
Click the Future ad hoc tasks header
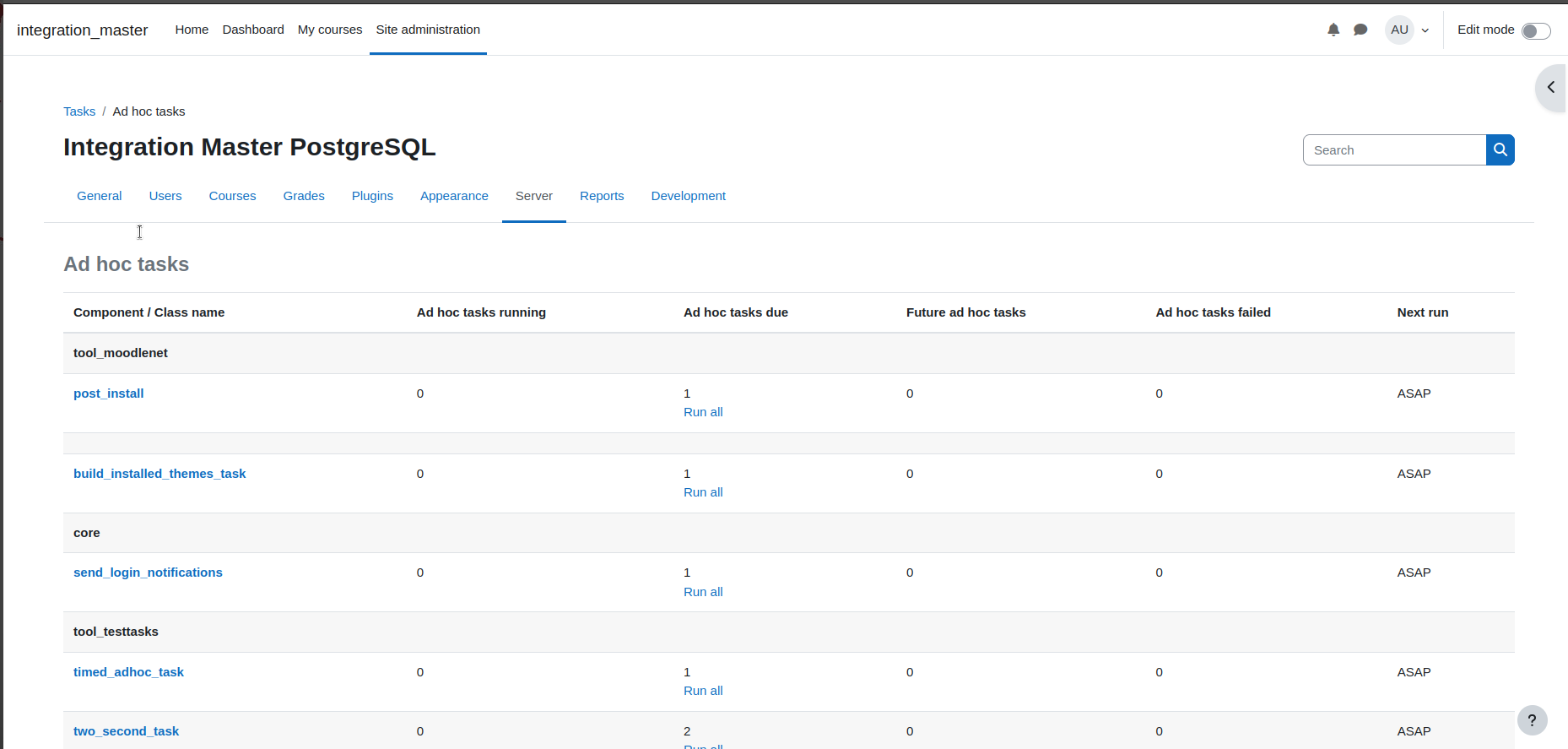pos(966,312)
